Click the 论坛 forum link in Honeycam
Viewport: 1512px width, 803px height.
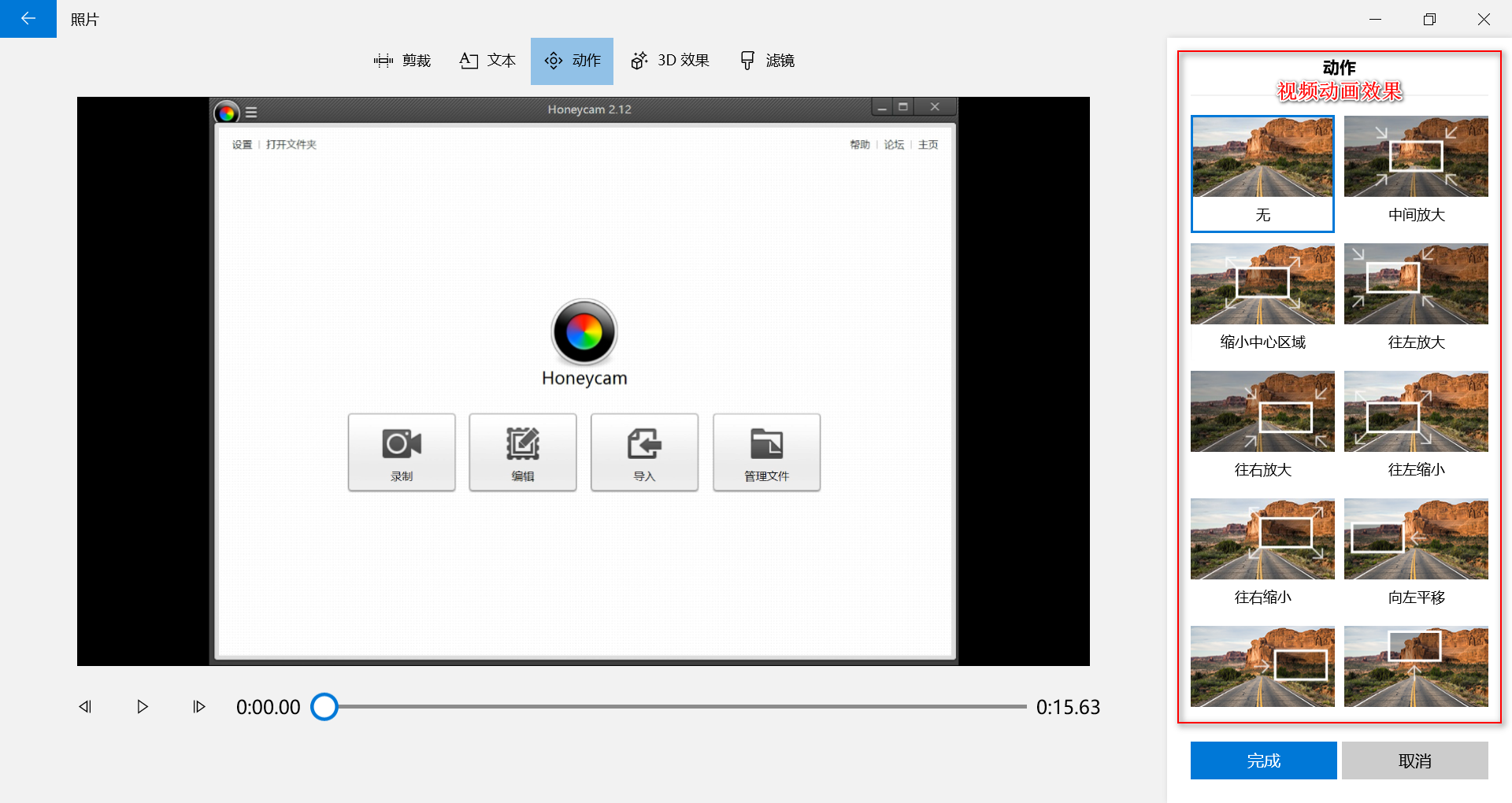pos(894,145)
